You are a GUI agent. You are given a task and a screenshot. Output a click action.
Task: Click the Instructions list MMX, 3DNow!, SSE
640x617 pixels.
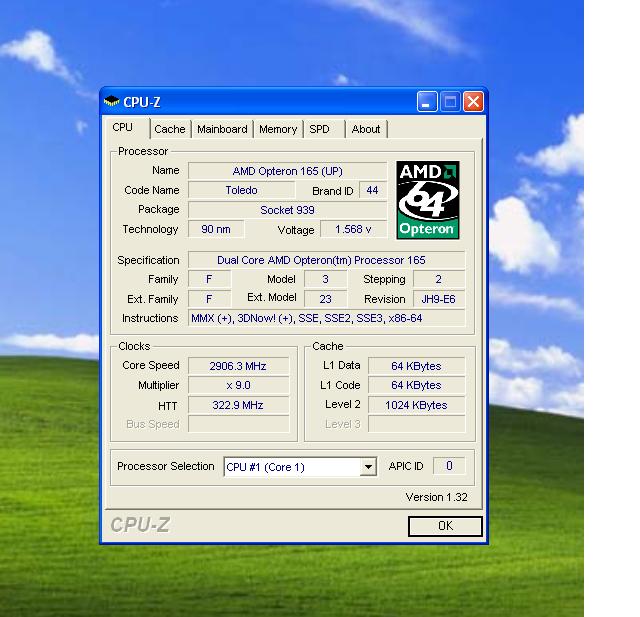(x=327, y=318)
